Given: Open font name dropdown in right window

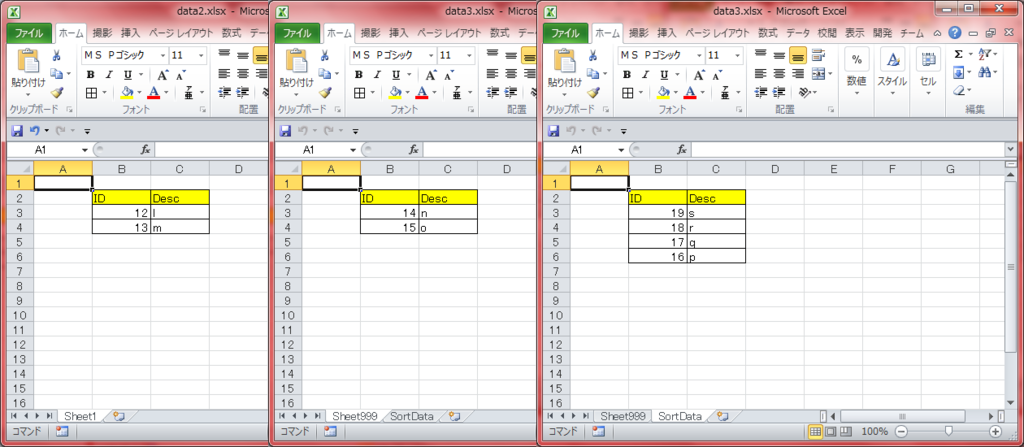Looking at the screenshot, I should tap(699, 56).
